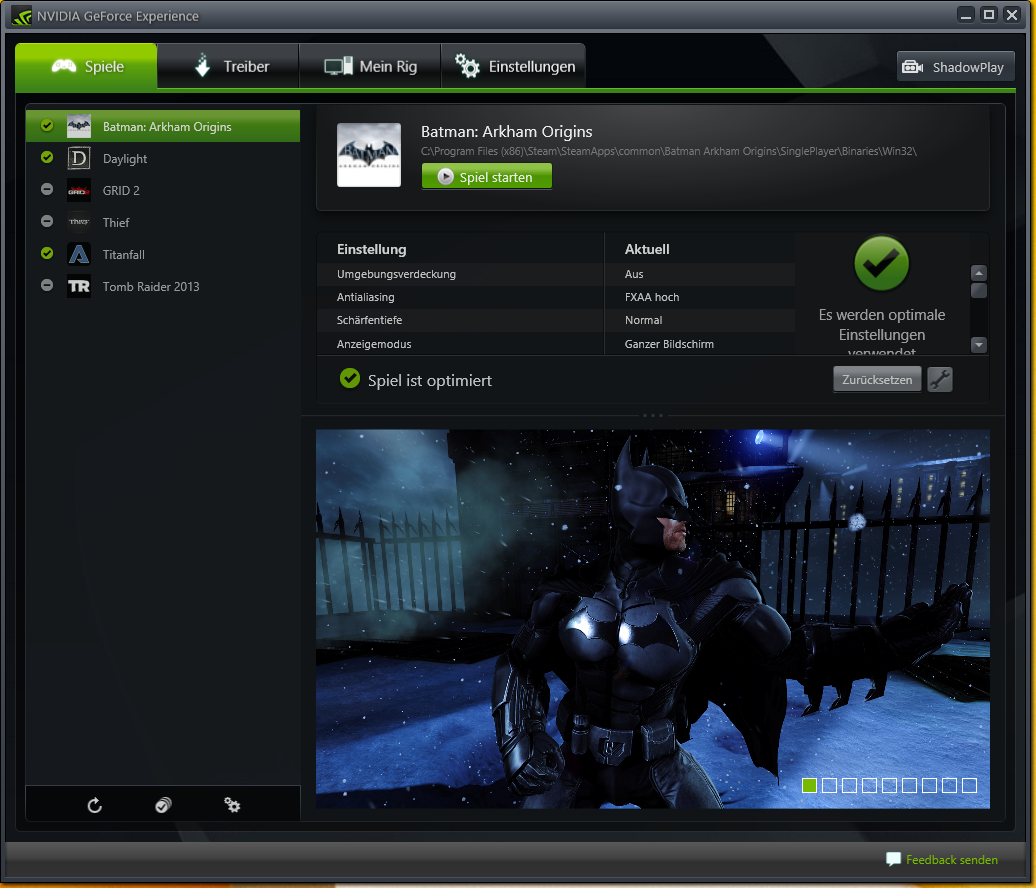Image resolution: width=1036 pixels, height=888 pixels.
Task: Click settings list scroll up arrow
Action: 979,273
